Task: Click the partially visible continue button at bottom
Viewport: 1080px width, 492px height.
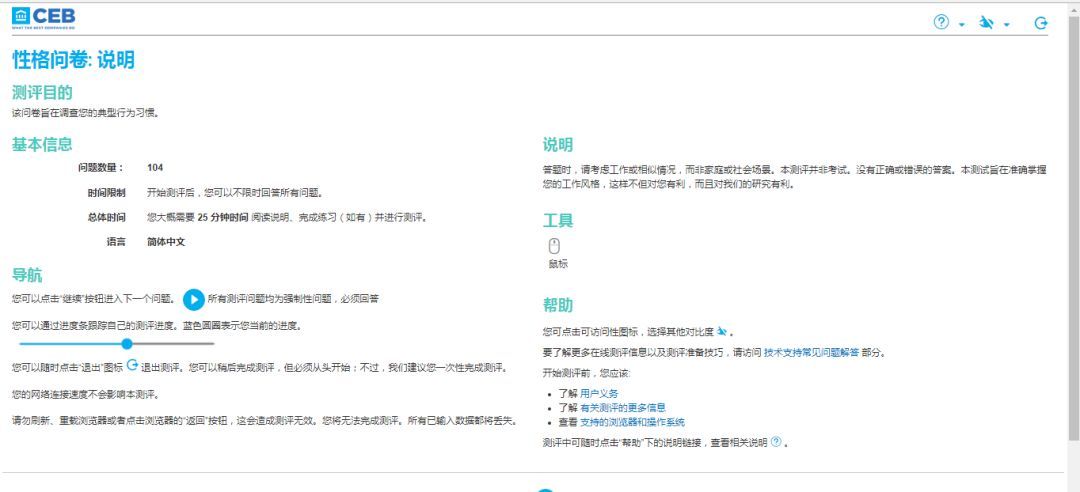Action: click(544, 489)
